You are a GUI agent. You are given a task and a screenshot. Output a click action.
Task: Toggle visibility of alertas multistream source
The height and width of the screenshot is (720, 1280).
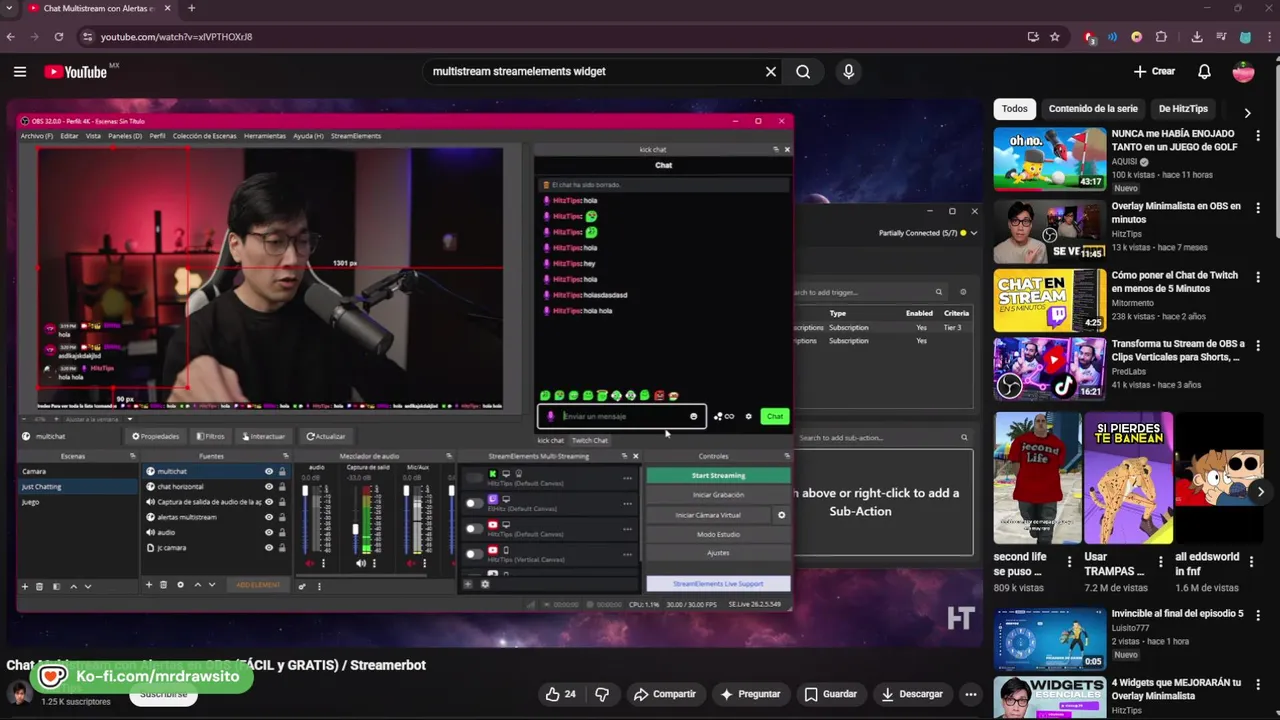coord(268,517)
